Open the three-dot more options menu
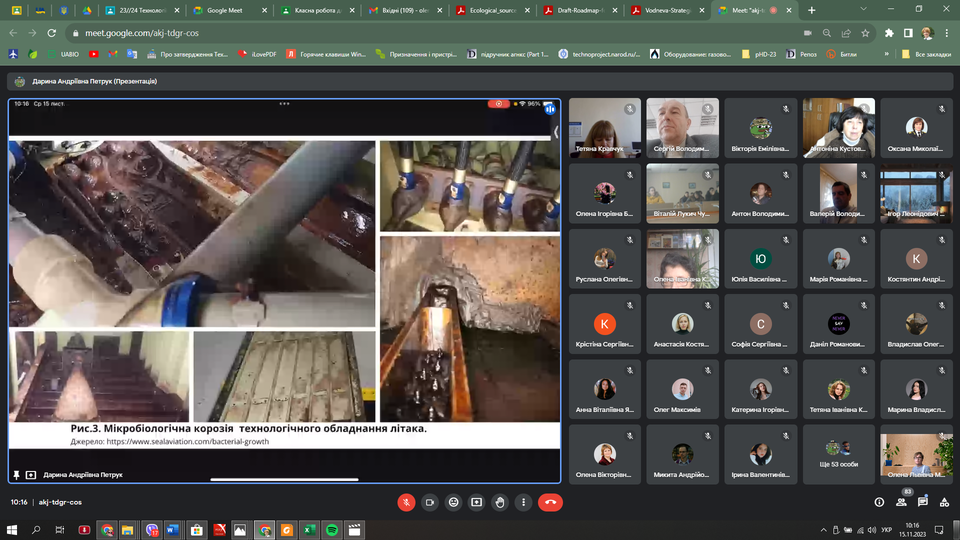This screenshot has width=960, height=540. [x=523, y=502]
